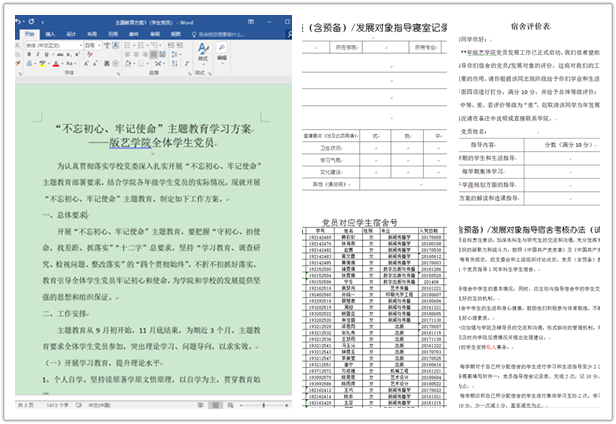Click the page count in status bar

pos(26,405)
